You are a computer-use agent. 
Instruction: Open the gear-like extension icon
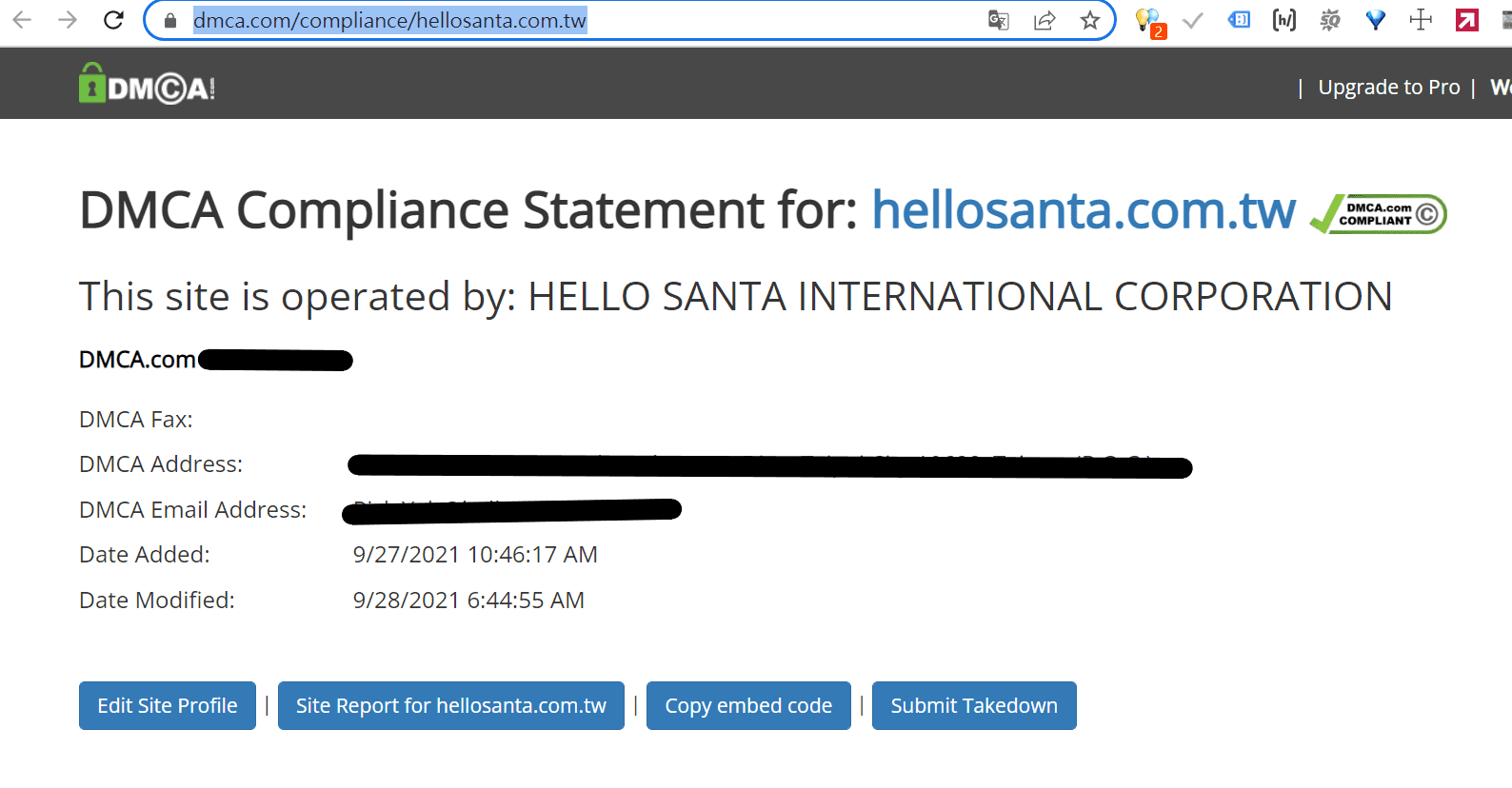pyautogui.click(x=1330, y=20)
